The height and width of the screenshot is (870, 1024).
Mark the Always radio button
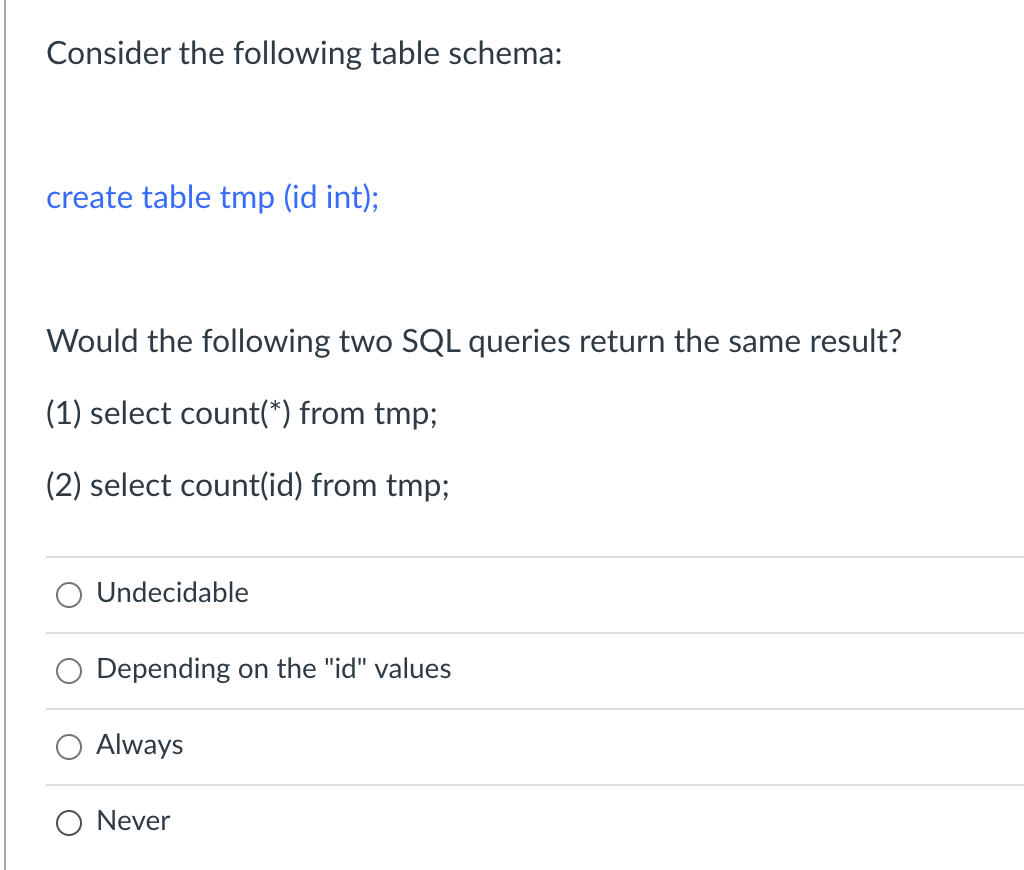point(69,747)
